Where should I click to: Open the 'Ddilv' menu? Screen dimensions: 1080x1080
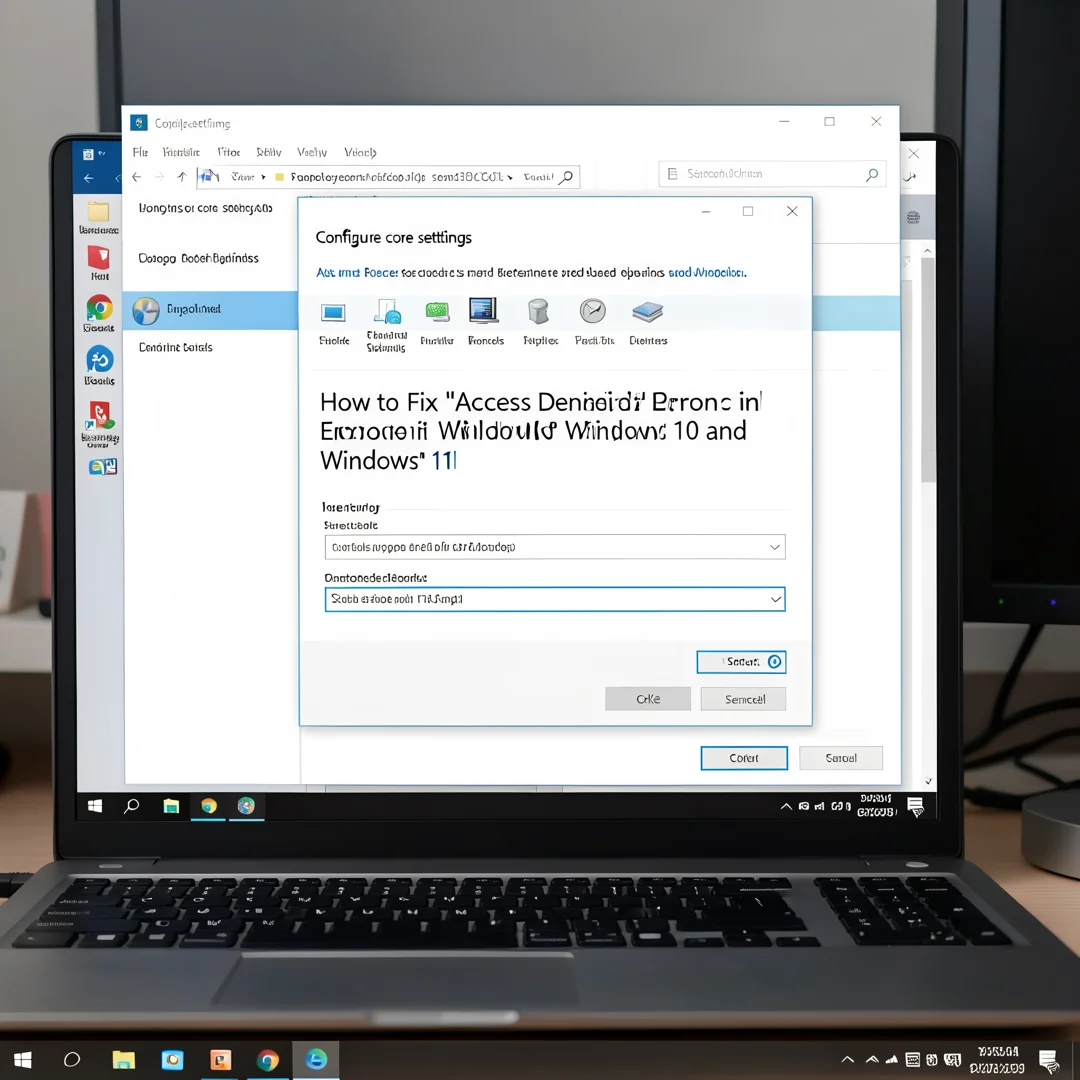(x=269, y=152)
